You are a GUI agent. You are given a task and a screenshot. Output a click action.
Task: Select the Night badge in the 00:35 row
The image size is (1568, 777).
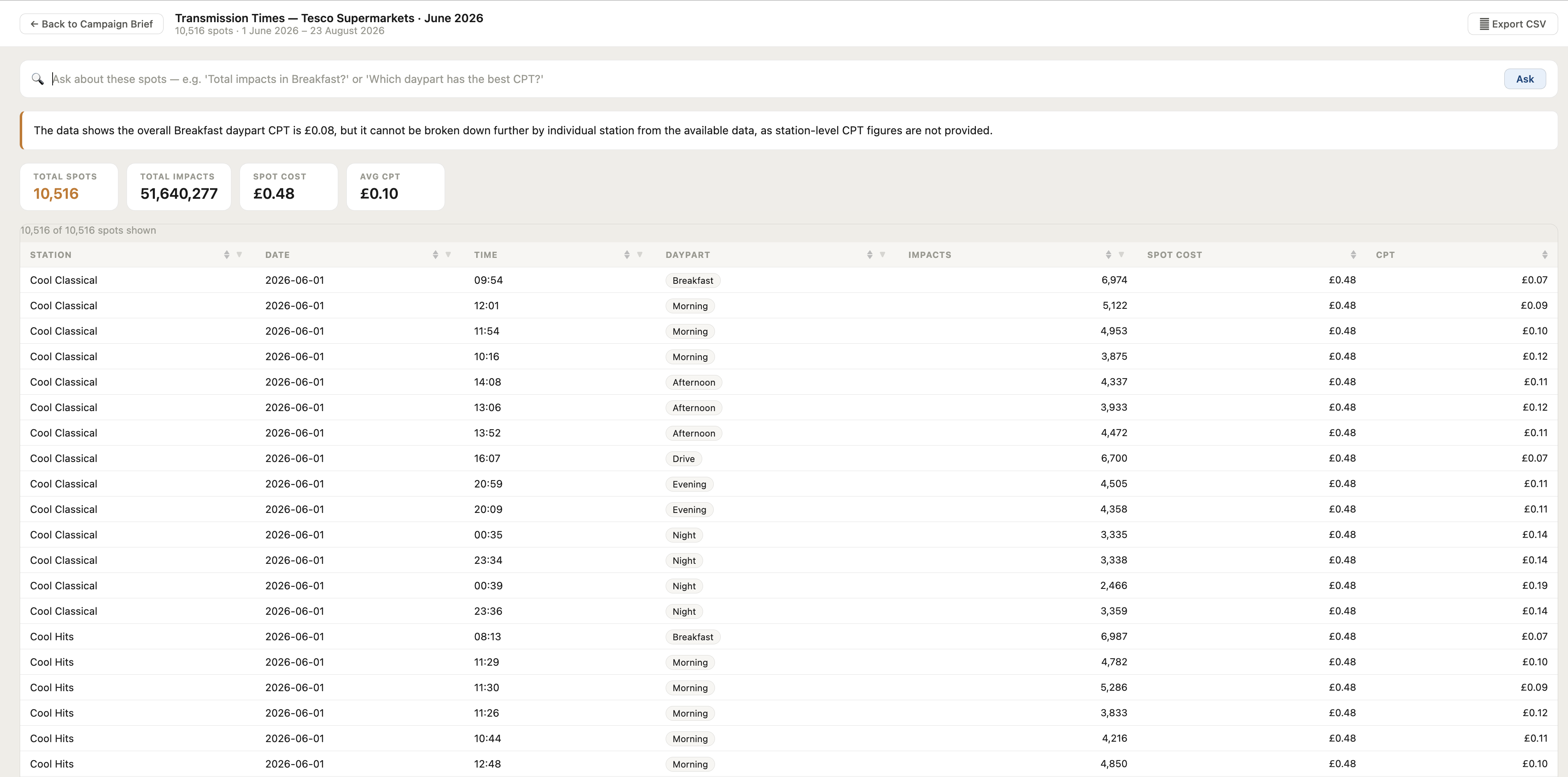pos(684,536)
